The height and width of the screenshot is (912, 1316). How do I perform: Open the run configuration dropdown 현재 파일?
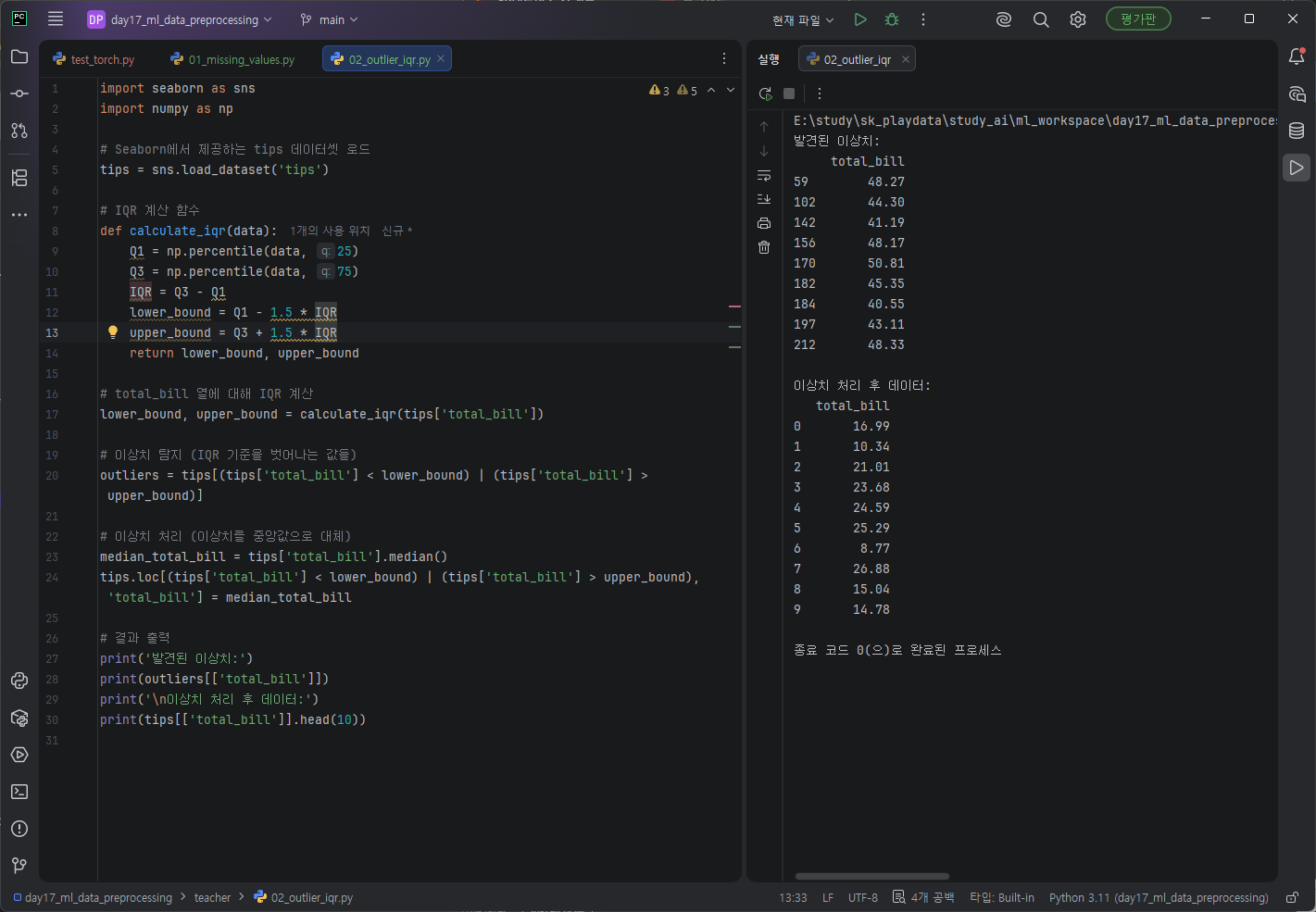point(803,19)
